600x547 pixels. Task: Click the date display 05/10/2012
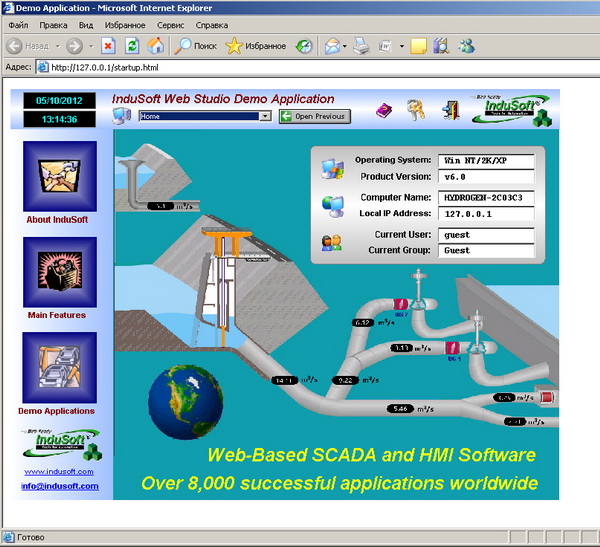(59, 101)
